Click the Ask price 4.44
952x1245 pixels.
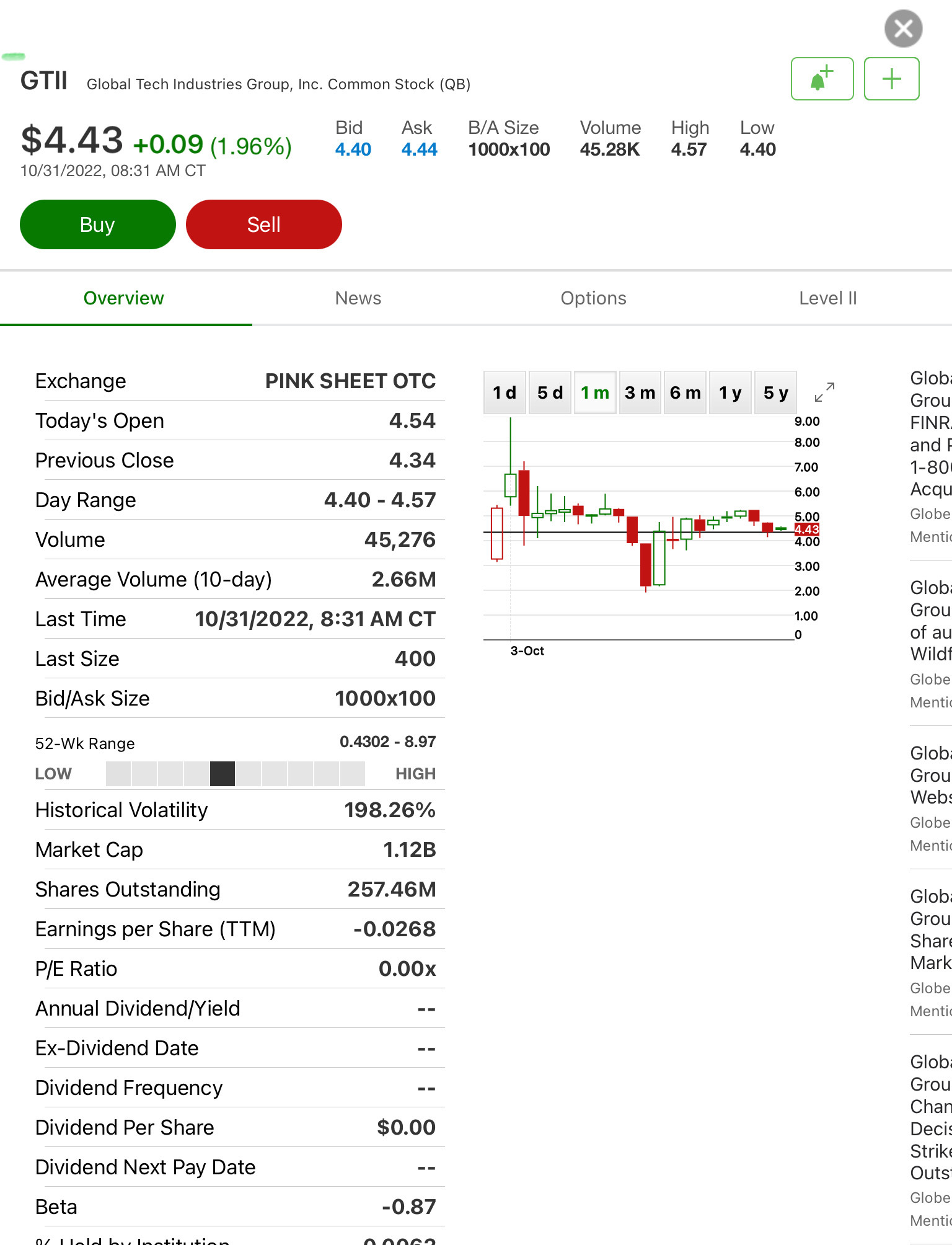420,149
